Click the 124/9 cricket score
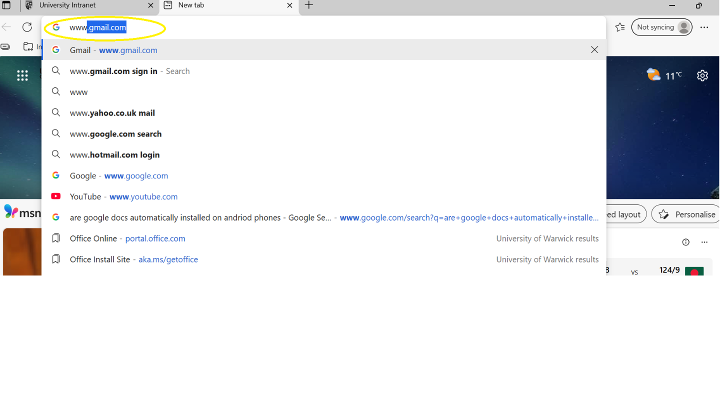The image size is (720, 394). [669, 270]
